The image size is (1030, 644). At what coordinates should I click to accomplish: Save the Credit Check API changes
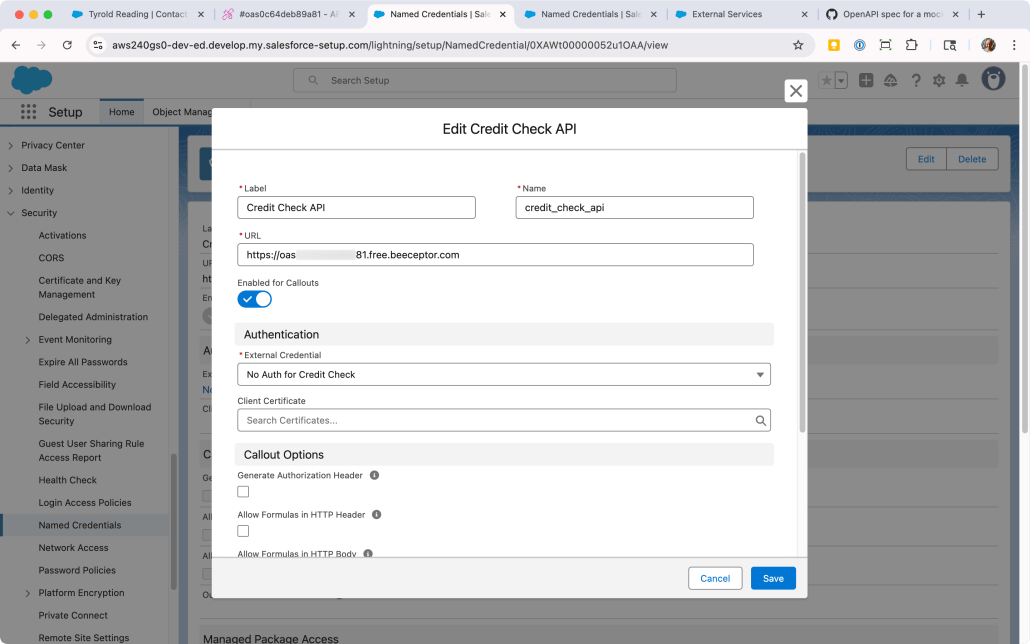pos(772,578)
